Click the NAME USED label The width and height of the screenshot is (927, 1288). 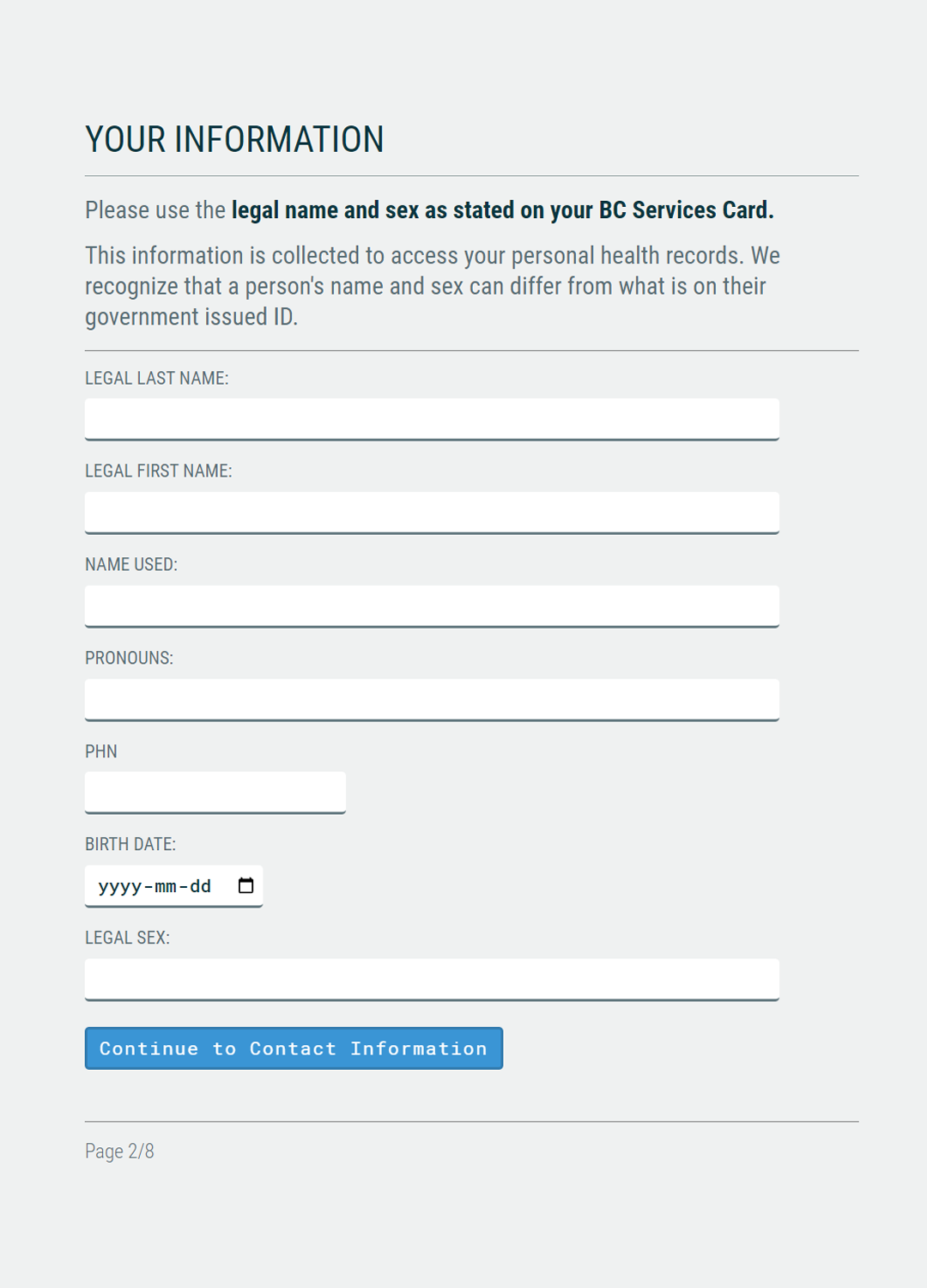coord(131,565)
